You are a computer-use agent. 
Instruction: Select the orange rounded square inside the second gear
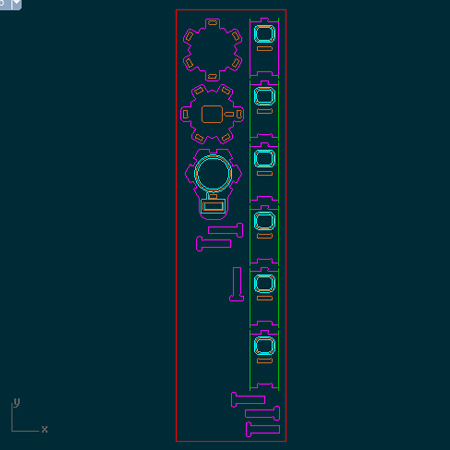click(x=212, y=114)
